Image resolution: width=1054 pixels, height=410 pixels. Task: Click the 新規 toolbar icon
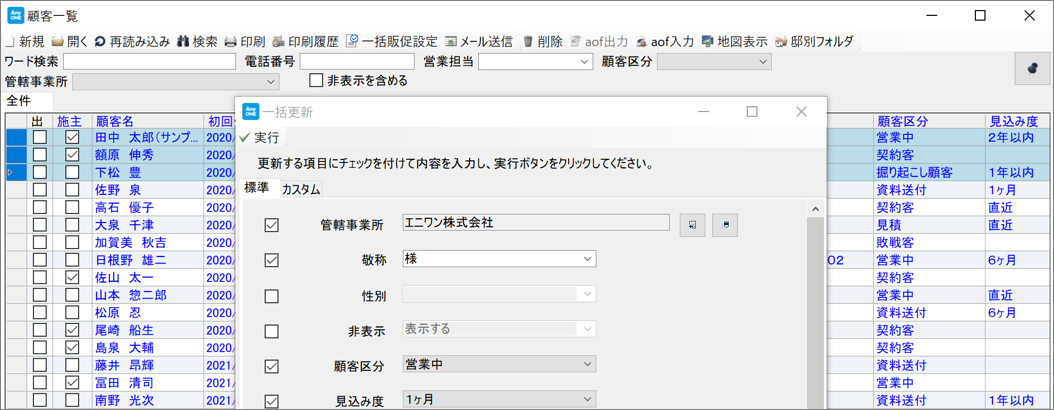(9, 41)
